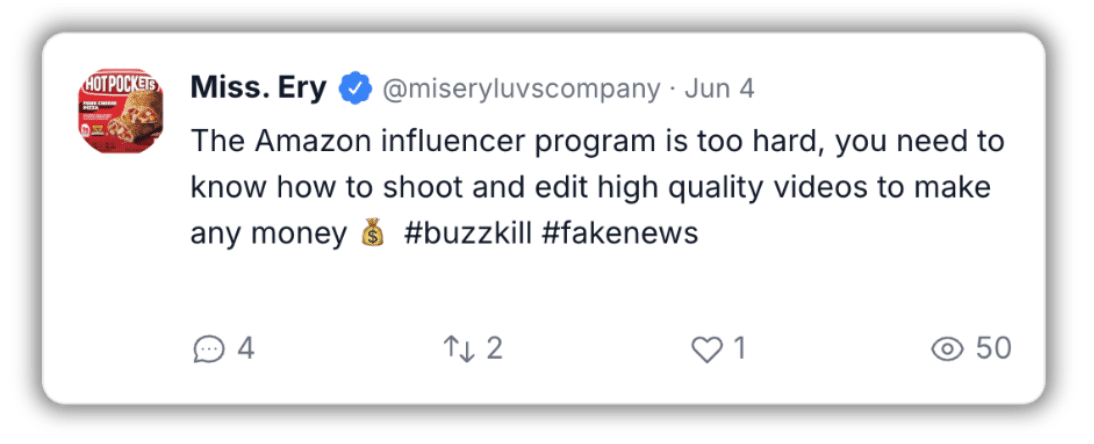Open @miseryluvscompany handle link
Screen dimensions: 1094x444
[x=521, y=89]
